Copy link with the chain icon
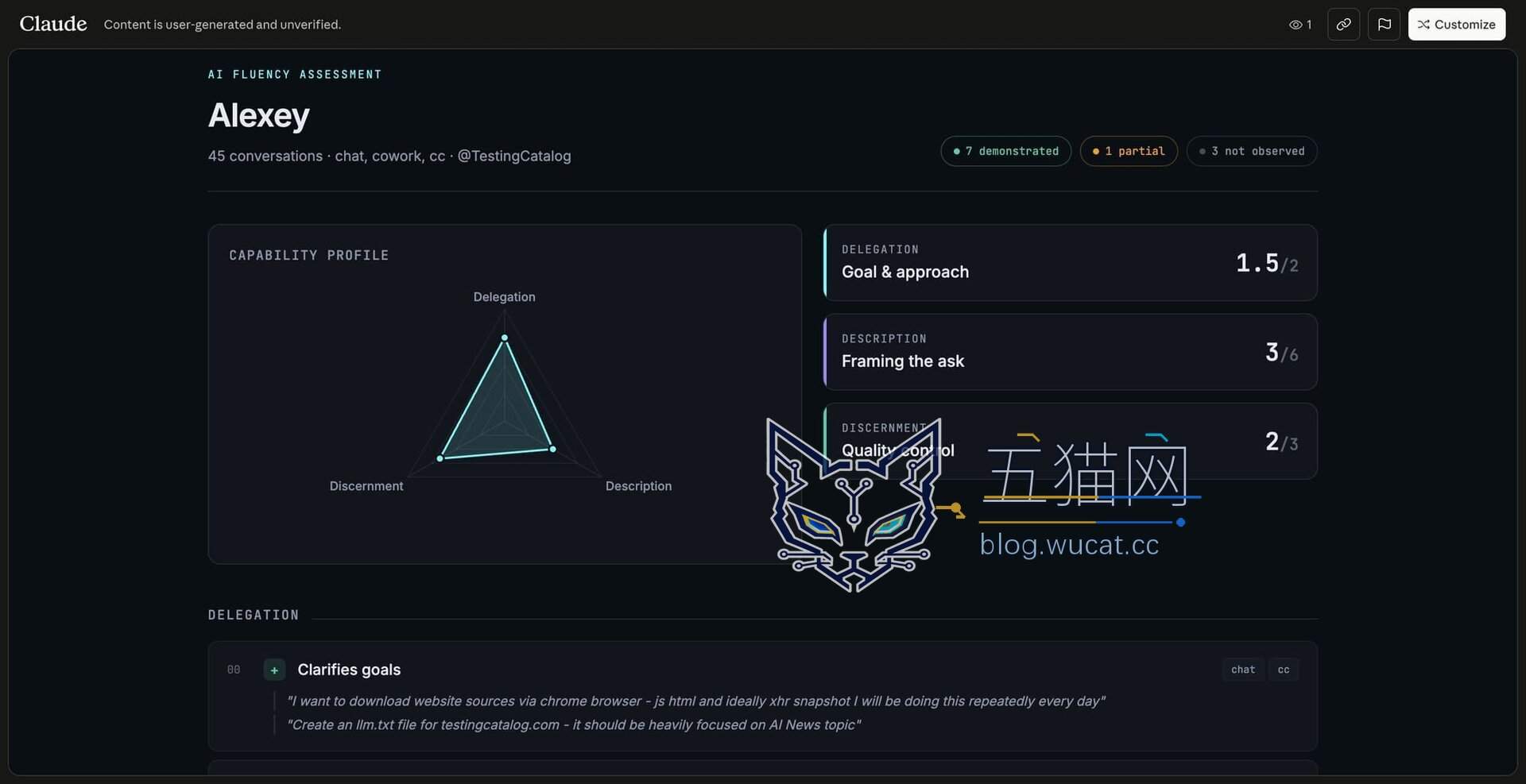 click(x=1343, y=25)
